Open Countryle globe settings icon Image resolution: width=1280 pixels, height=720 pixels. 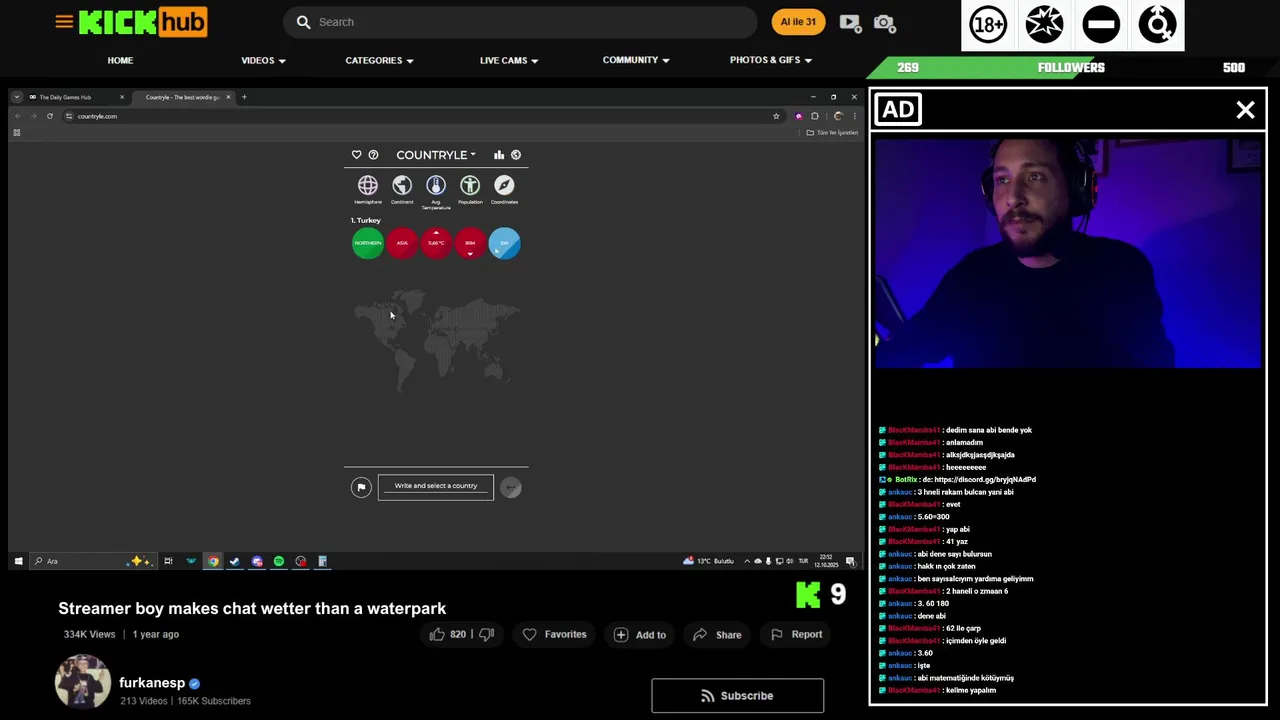516,155
